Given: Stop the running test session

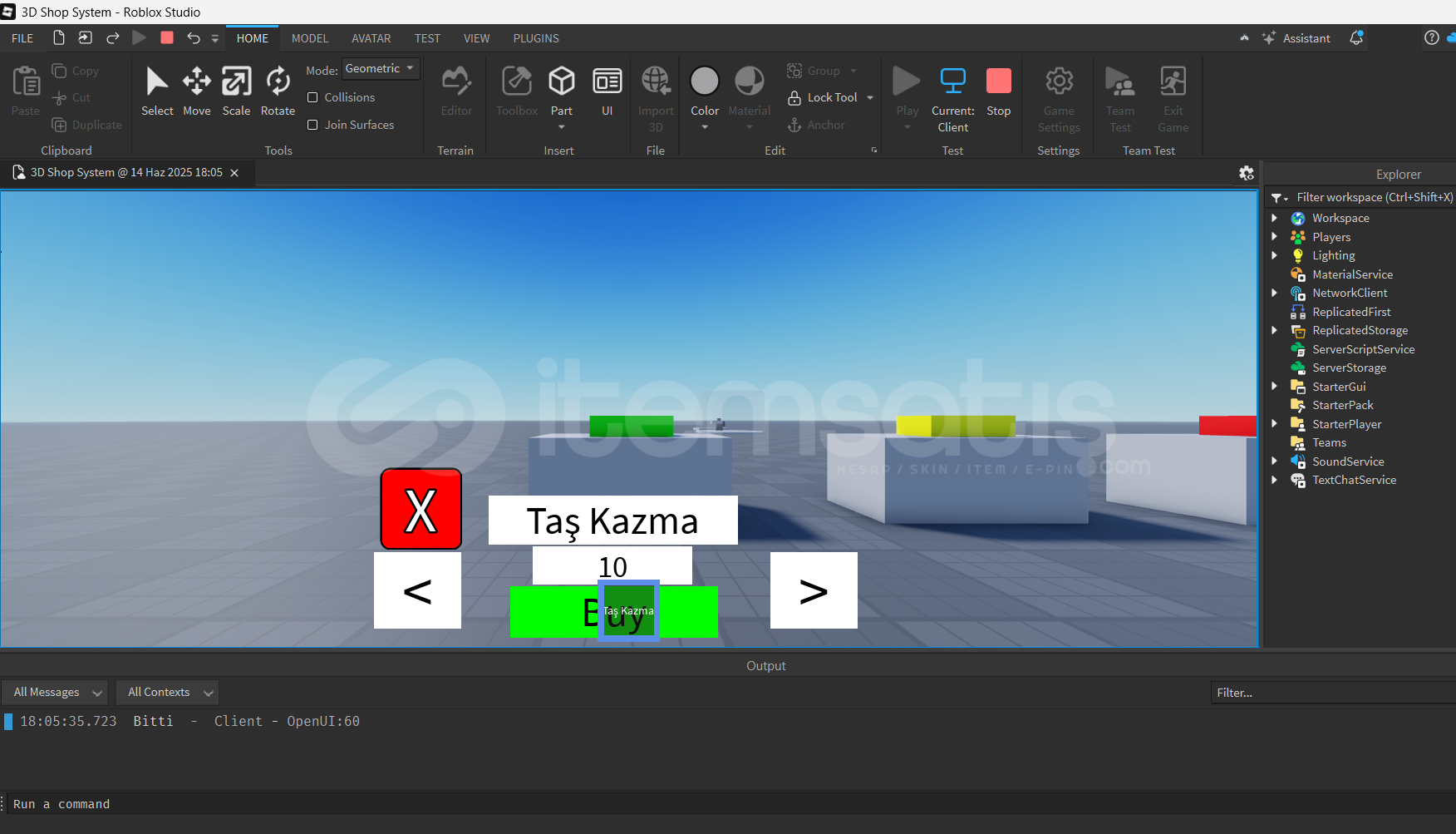Looking at the screenshot, I should [999, 81].
